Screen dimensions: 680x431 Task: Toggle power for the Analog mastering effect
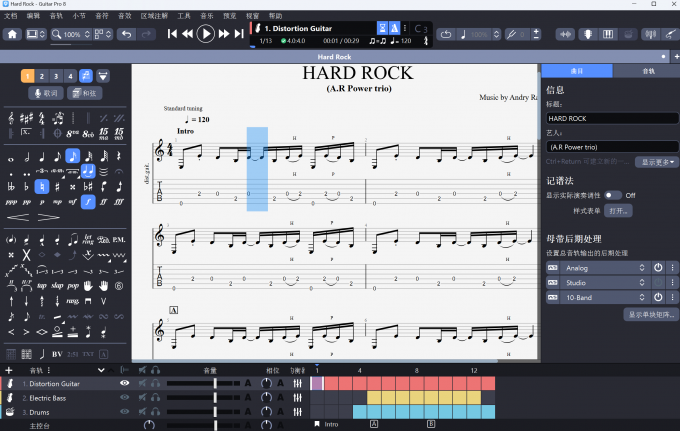[x=658, y=268]
